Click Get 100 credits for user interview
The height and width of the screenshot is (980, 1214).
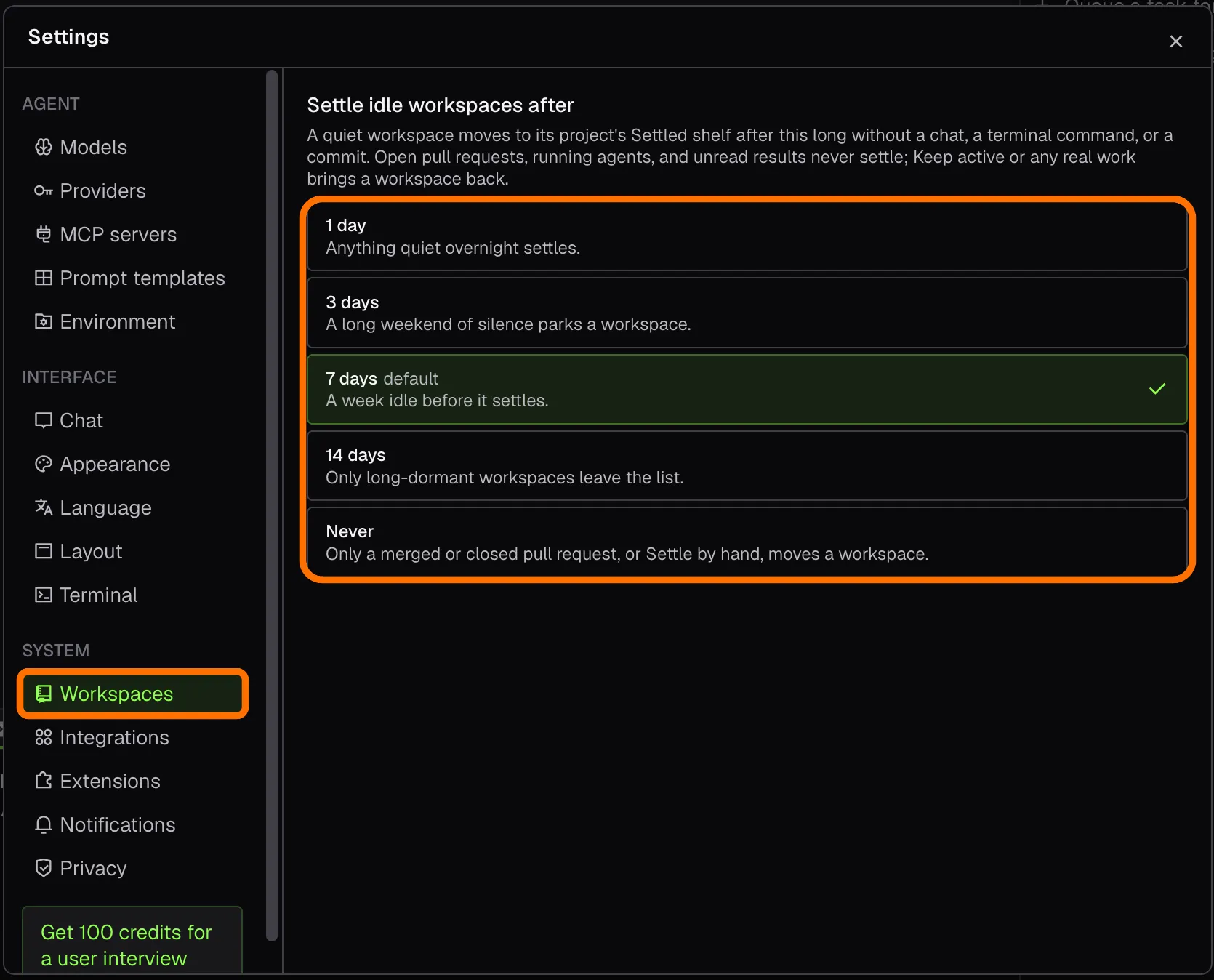click(x=132, y=941)
